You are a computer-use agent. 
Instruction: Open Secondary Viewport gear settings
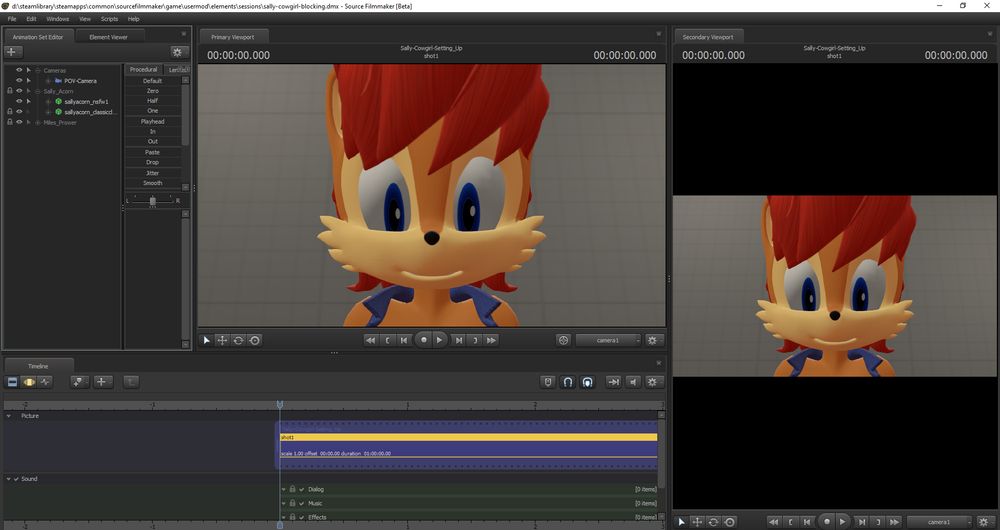986,522
